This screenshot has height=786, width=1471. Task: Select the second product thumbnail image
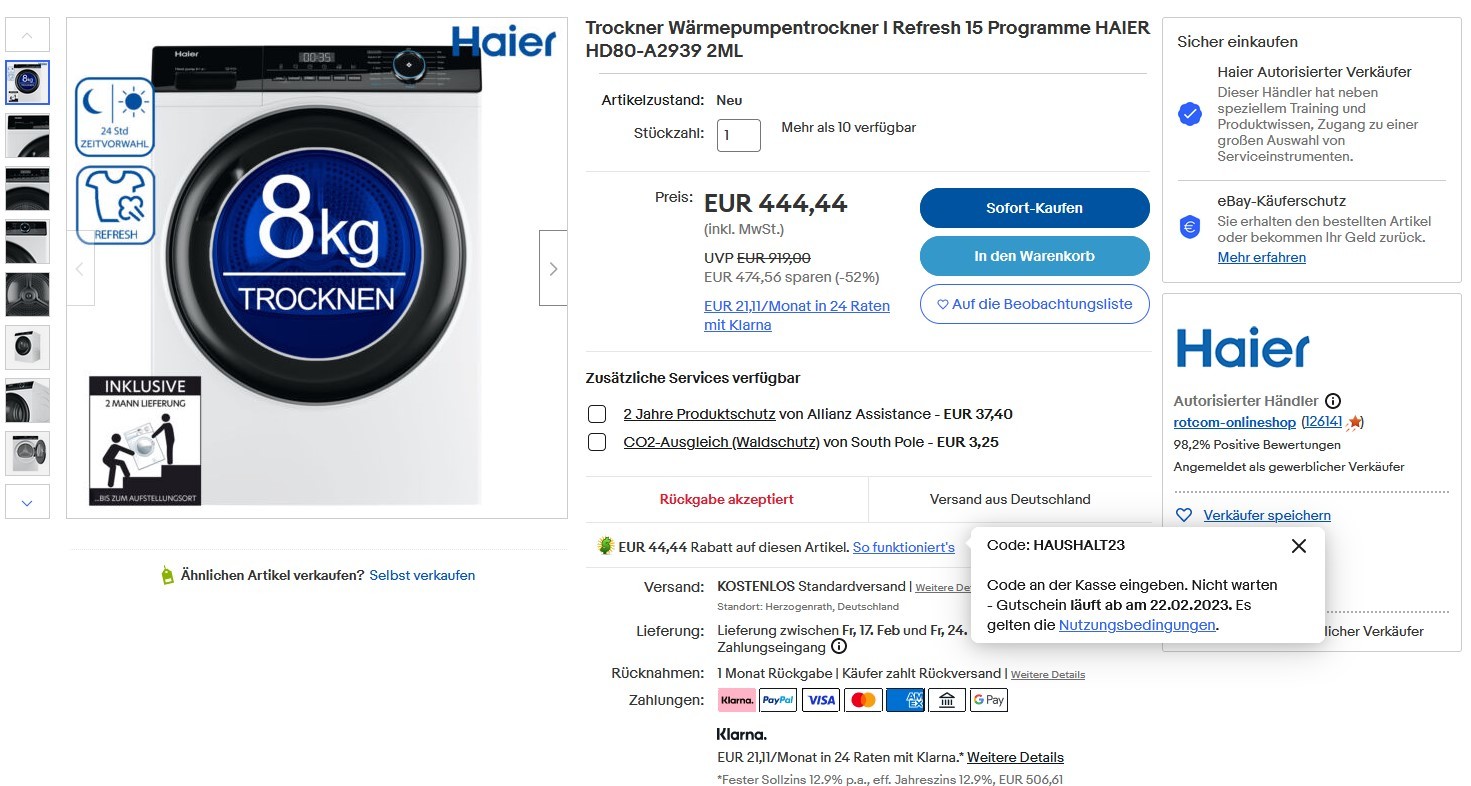27,135
